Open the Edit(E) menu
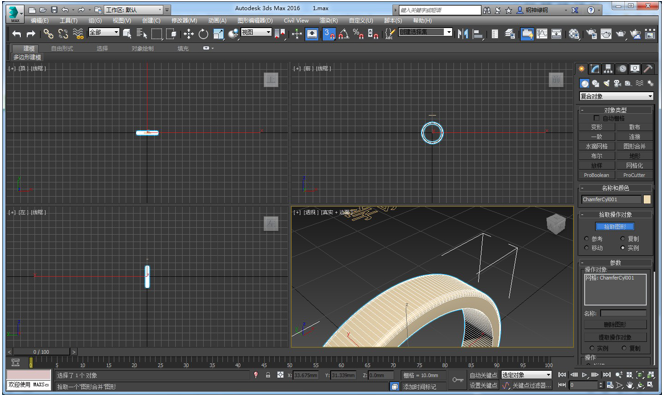The height and width of the screenshot is (397, 664). (39, 20)
